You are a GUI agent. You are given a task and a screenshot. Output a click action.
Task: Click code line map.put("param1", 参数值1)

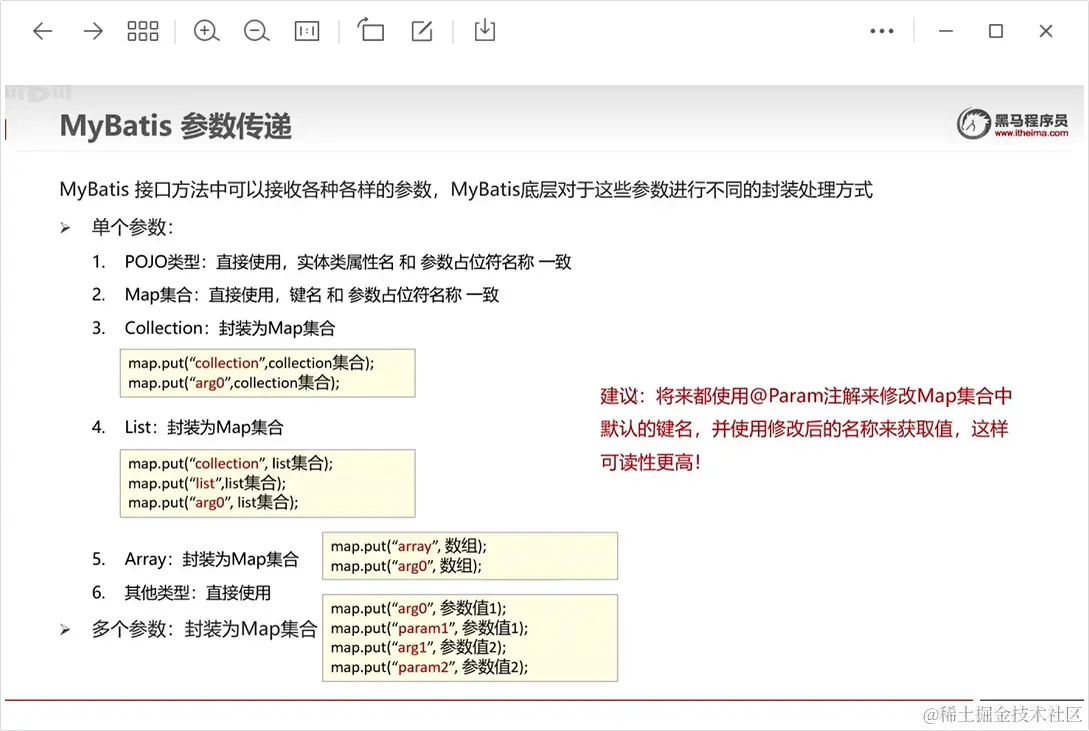point(429,628)
